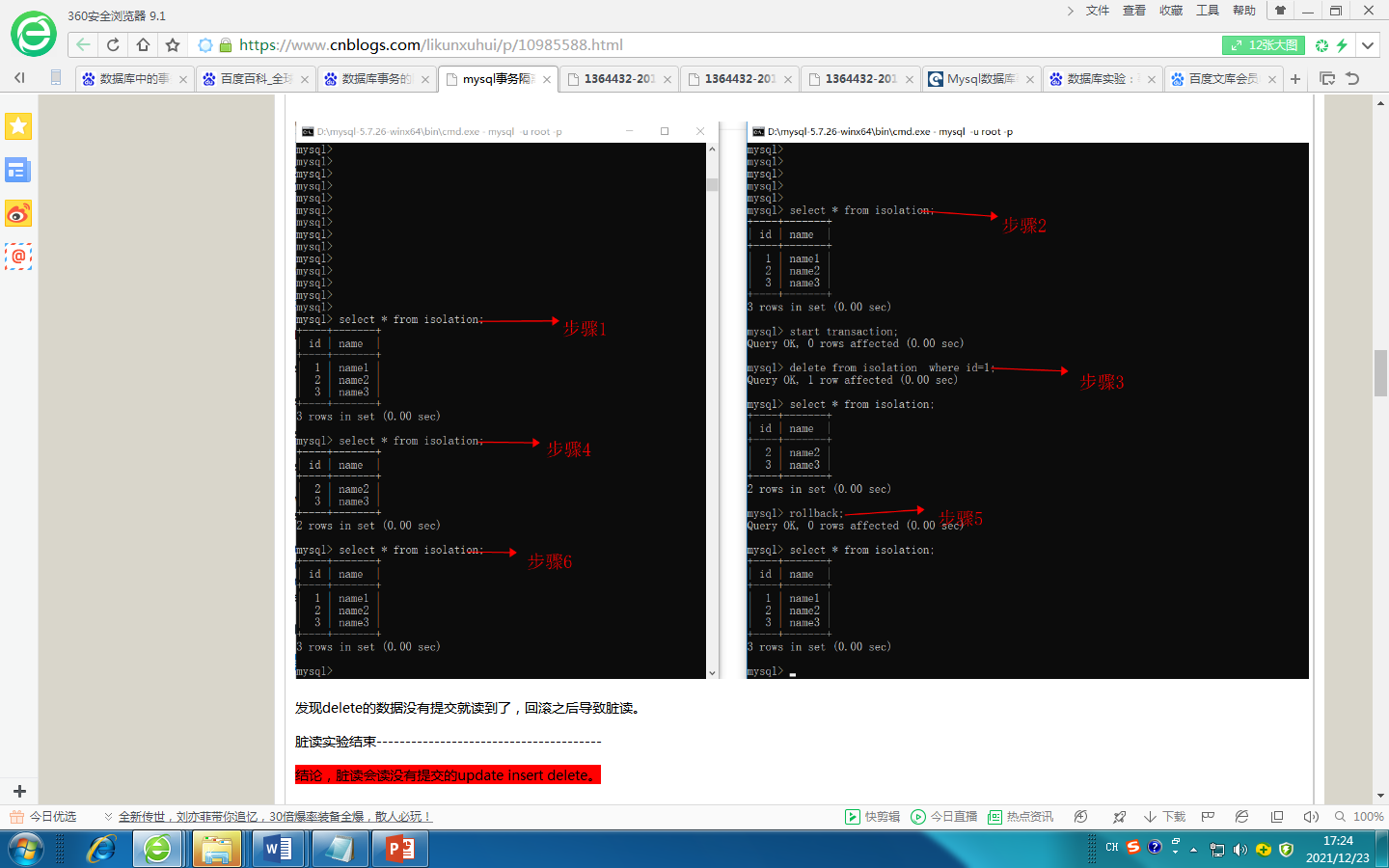The image size is (1389, 868).
Task: Open the 文件 menu
Action: [x=1098, y=11]
